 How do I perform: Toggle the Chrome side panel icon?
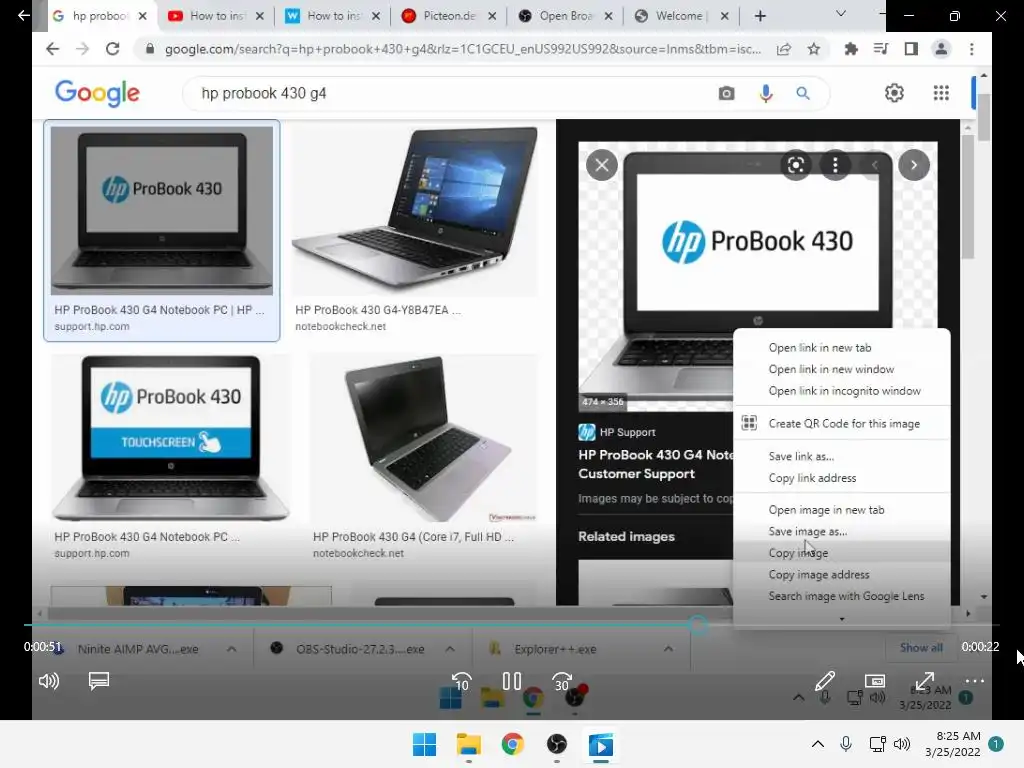coord(911,49)
